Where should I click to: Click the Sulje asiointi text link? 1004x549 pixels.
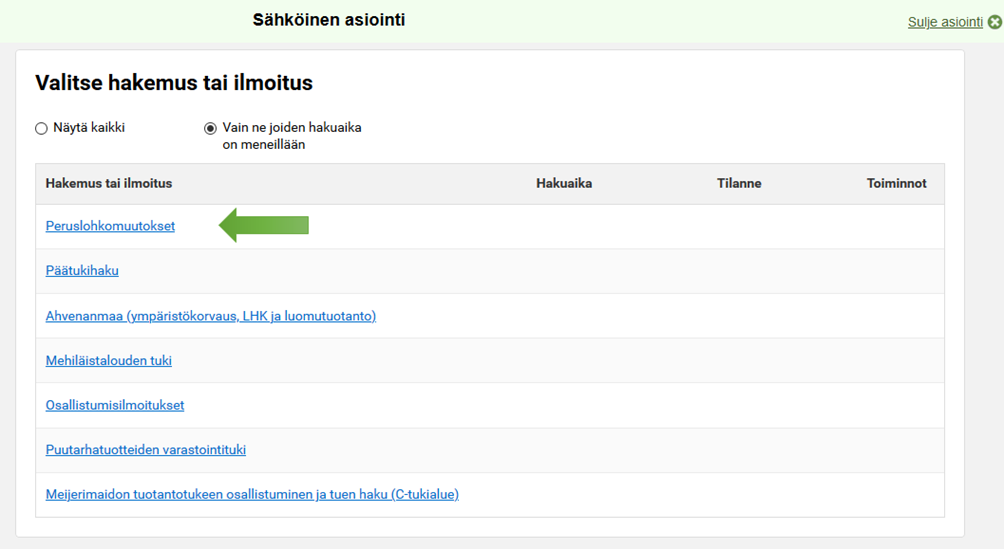pyautogui.click(x=944, y=22)
